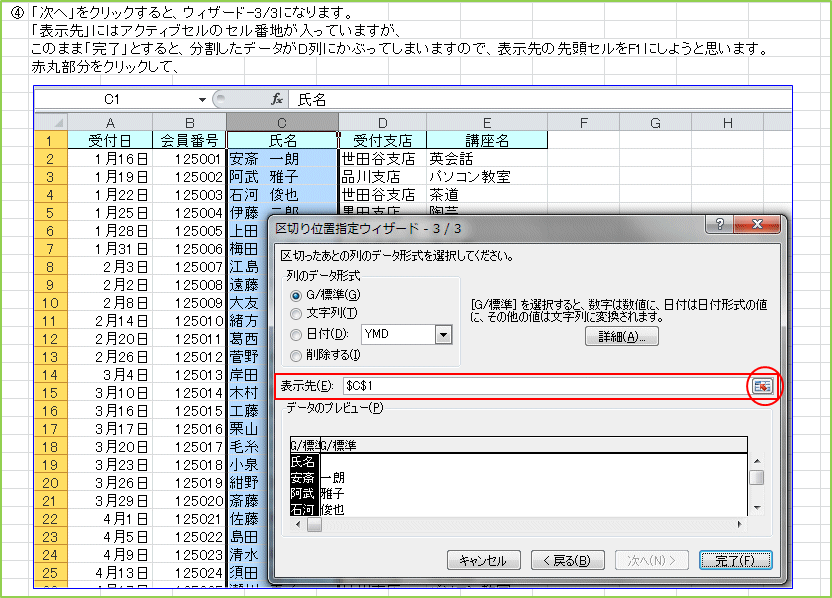Click the preview horizontal scrollbar thumb
This screenshot has width=832, height=598.
point(314,524)
